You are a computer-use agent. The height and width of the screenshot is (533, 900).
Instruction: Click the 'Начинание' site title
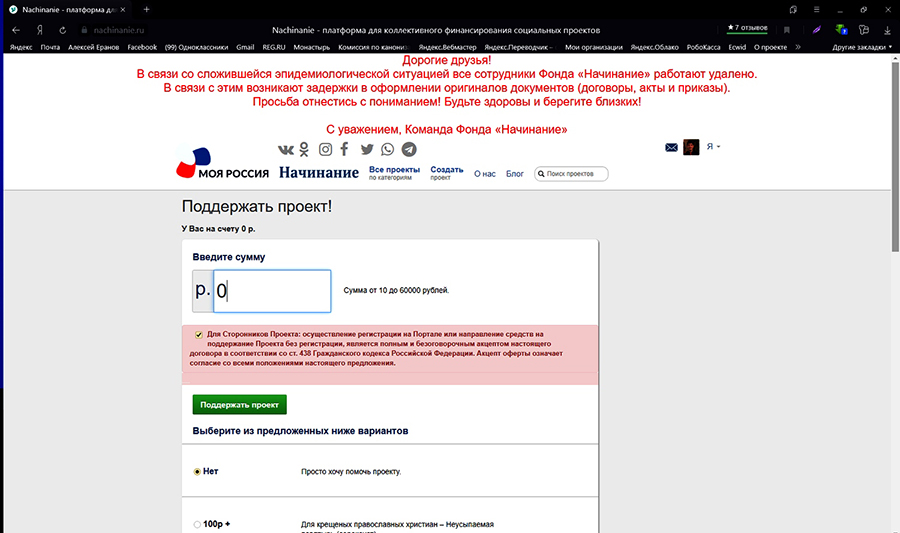(319, 172)
